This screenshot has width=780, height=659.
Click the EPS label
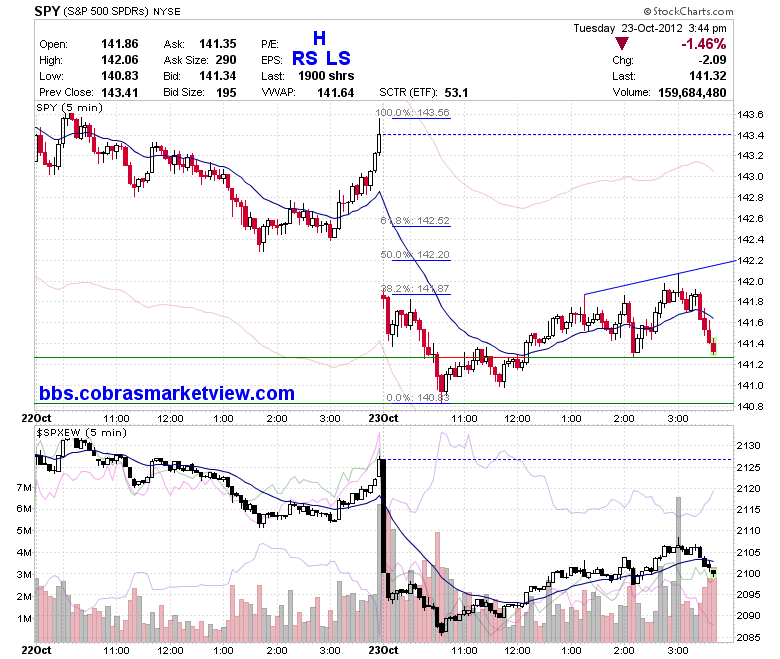[272, 60]
